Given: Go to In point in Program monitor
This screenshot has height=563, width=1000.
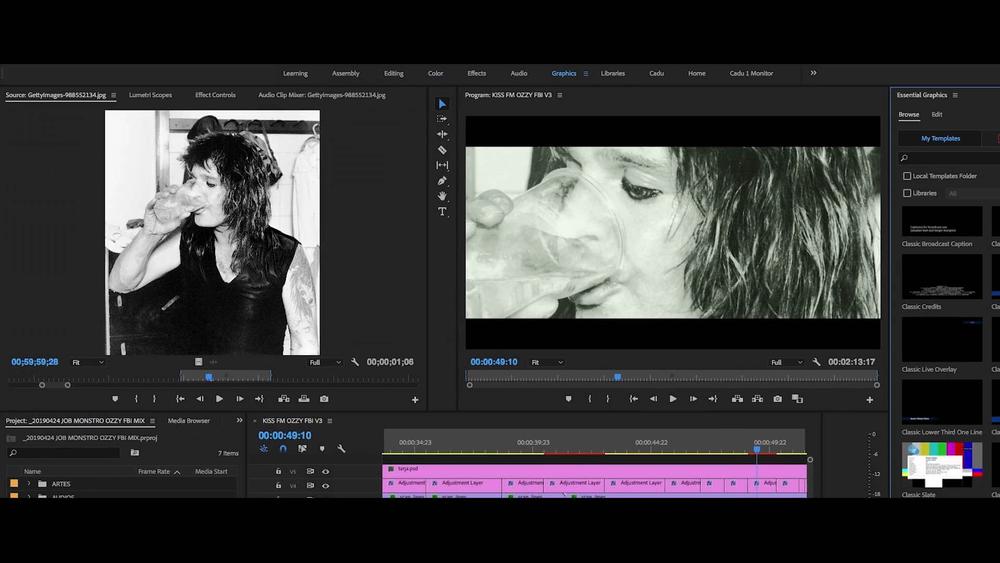Looking at the screenshot, I should click(x=633, y=399).
